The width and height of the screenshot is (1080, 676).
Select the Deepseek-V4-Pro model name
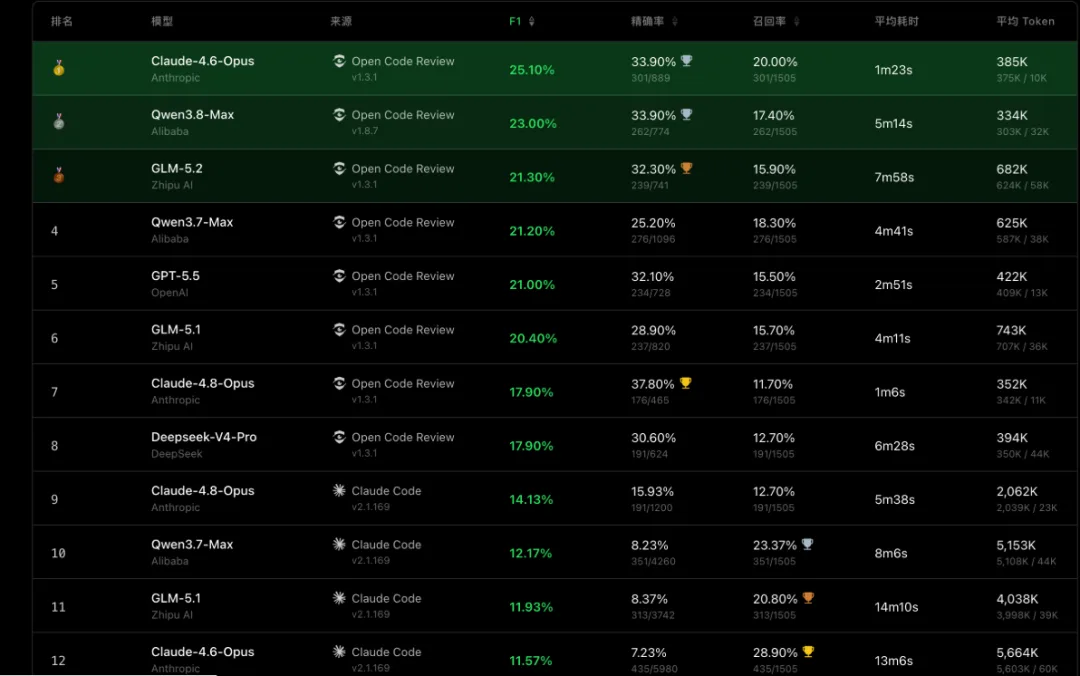pyautogui.click(x=204, y=437)
